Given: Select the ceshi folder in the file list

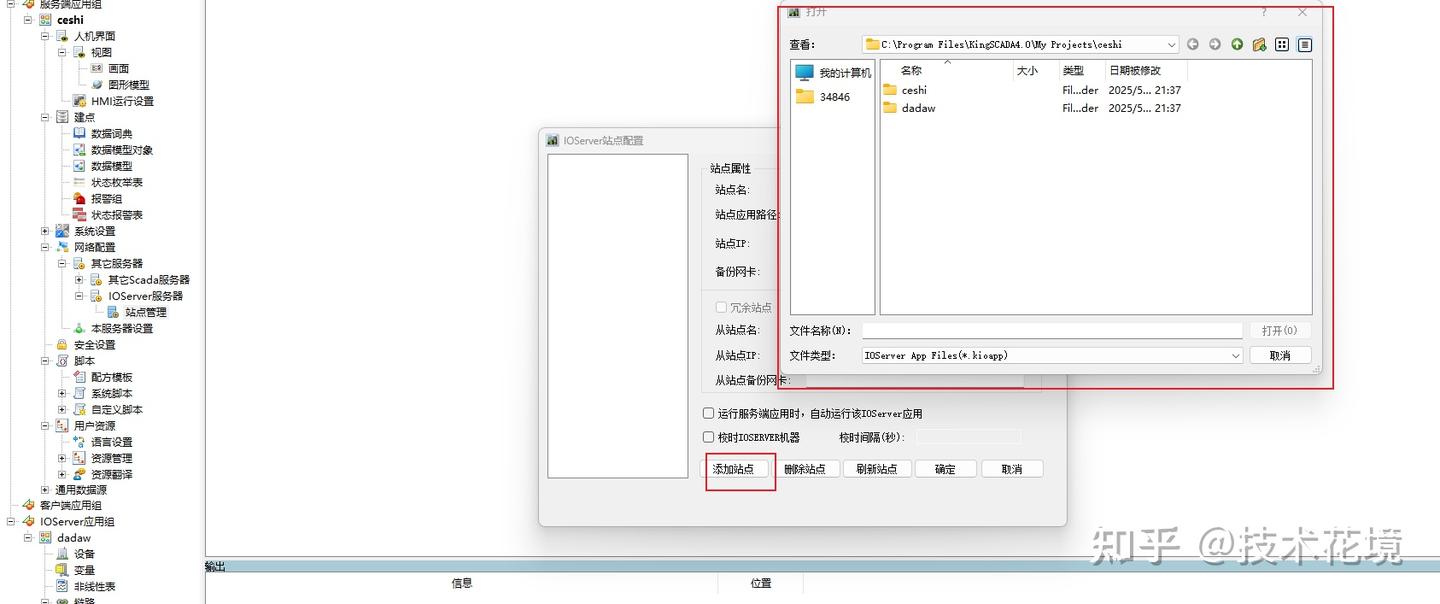Looking at the screenshot, I should coord(913,90).
